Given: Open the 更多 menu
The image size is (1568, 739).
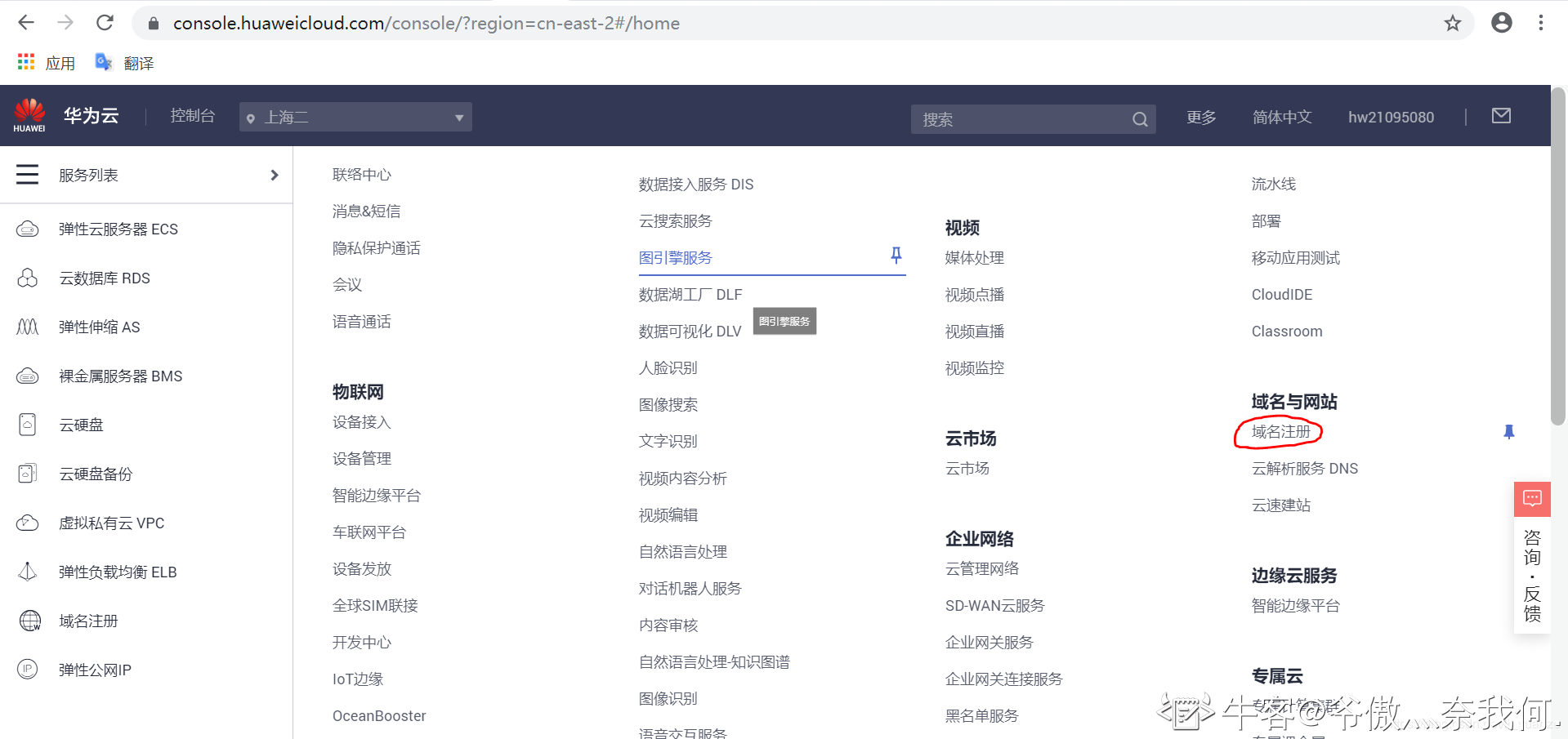Looking at the screenshot, I should [1201, 118].
